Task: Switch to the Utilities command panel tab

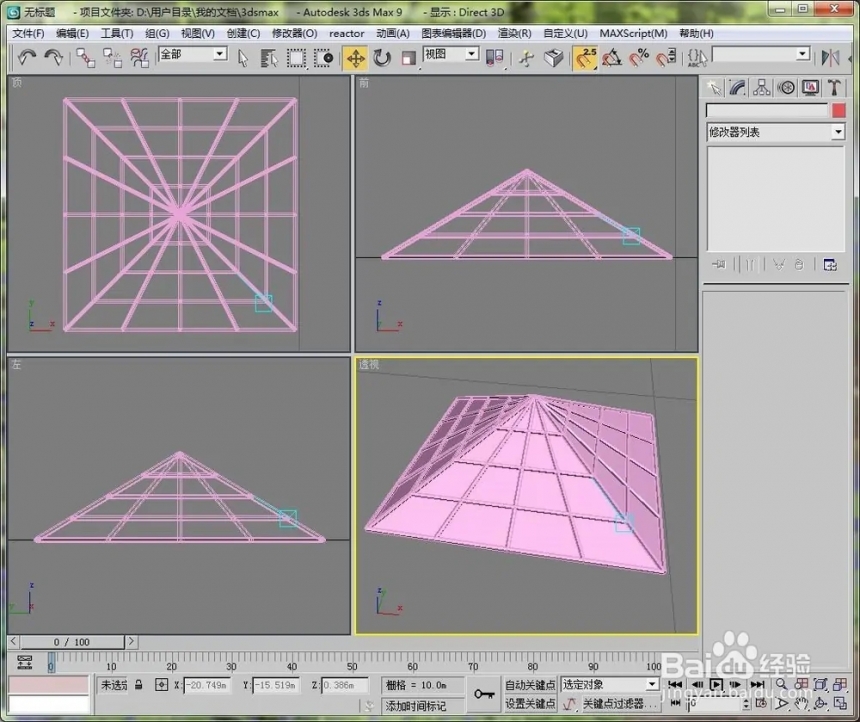Action: pos(835,88)
